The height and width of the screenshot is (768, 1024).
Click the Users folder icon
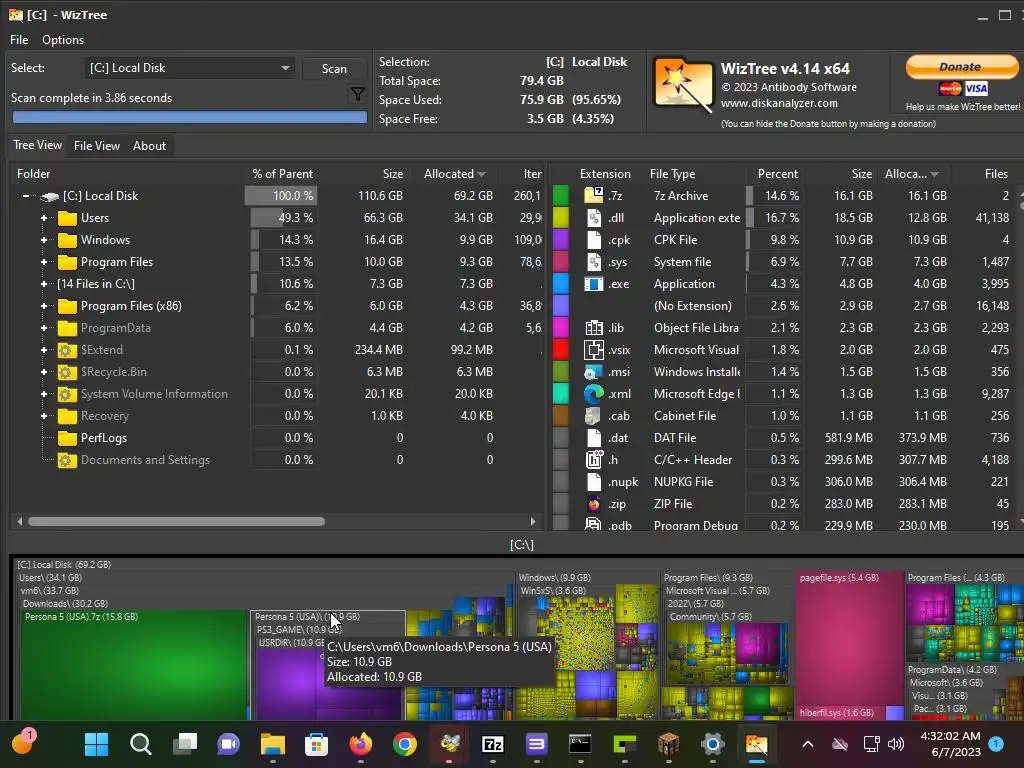(x=67, y=217)
